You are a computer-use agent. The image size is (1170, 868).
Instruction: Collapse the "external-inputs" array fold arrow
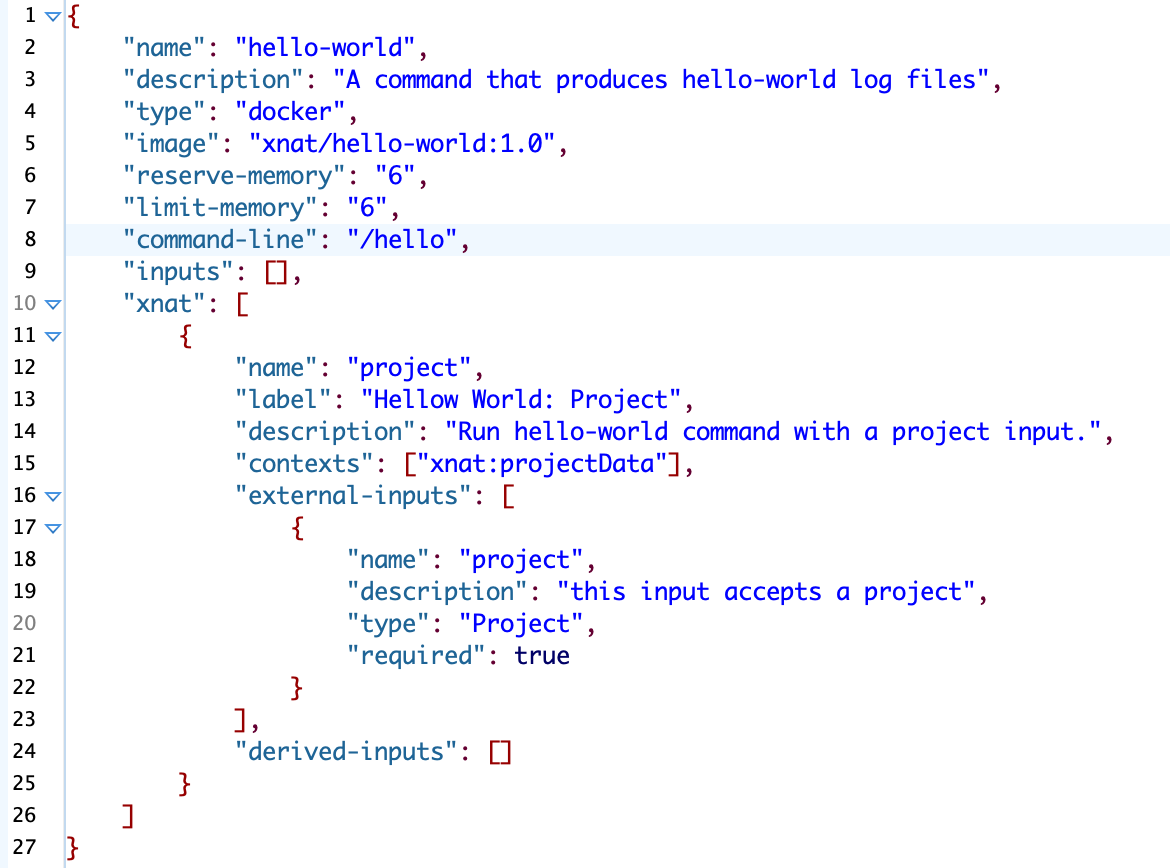tap(52, 496)
